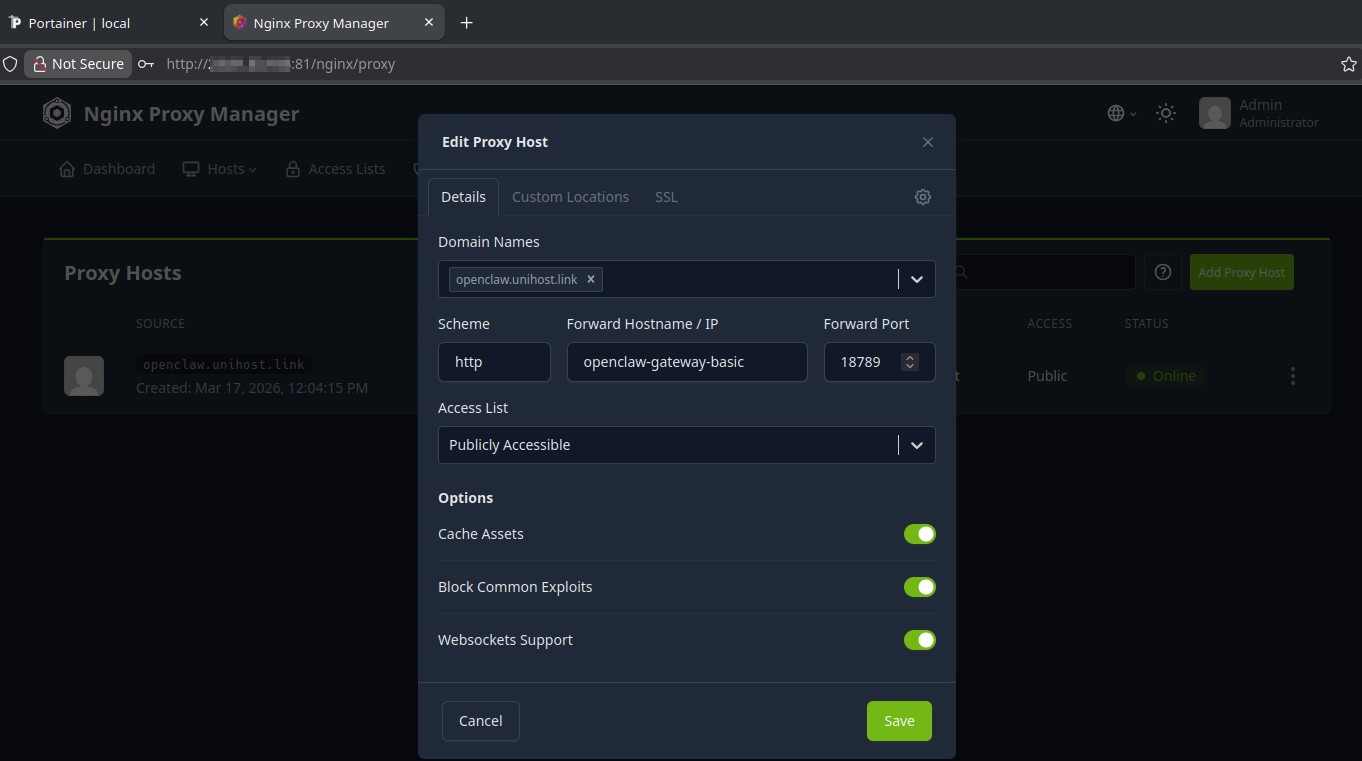The width and height of the screenshot is (1362, 761).
Task: Toggle Cache Assets switch
Action: click(920, 534)
